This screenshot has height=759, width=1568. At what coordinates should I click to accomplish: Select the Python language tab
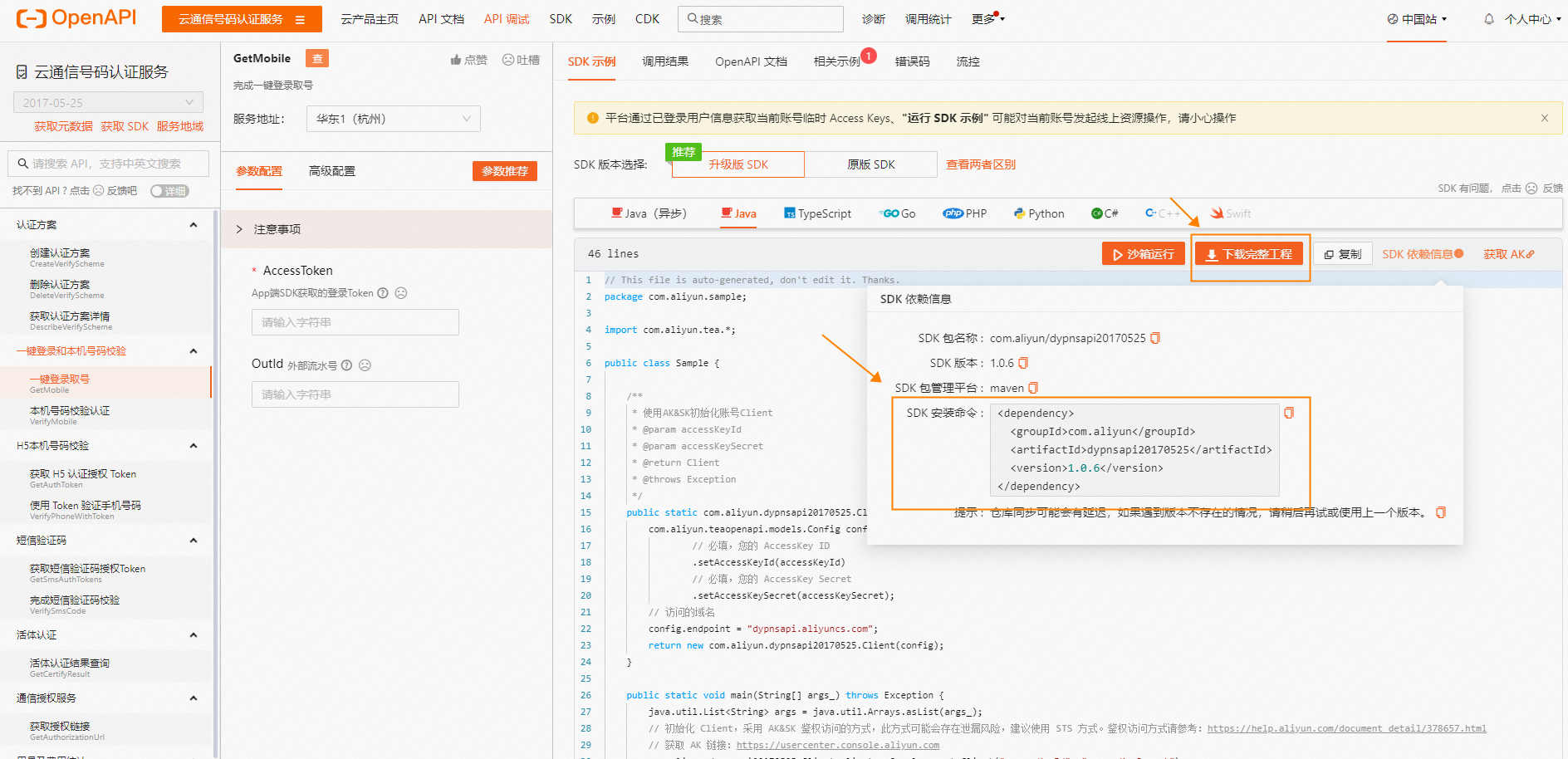(1039, 213)
